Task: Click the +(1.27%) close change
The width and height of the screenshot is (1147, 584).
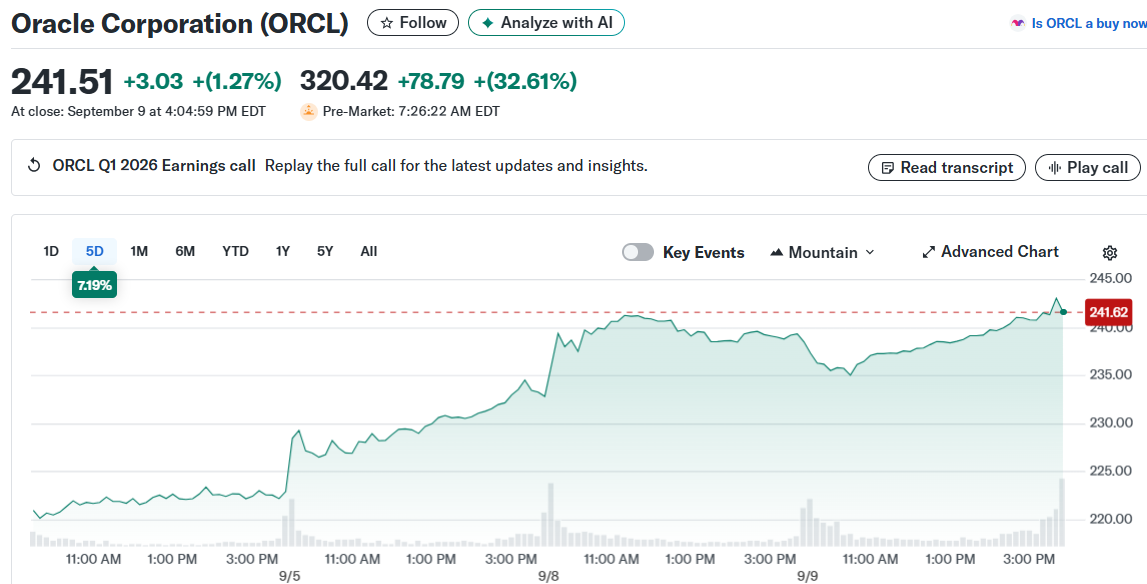Action: [237, 81]
